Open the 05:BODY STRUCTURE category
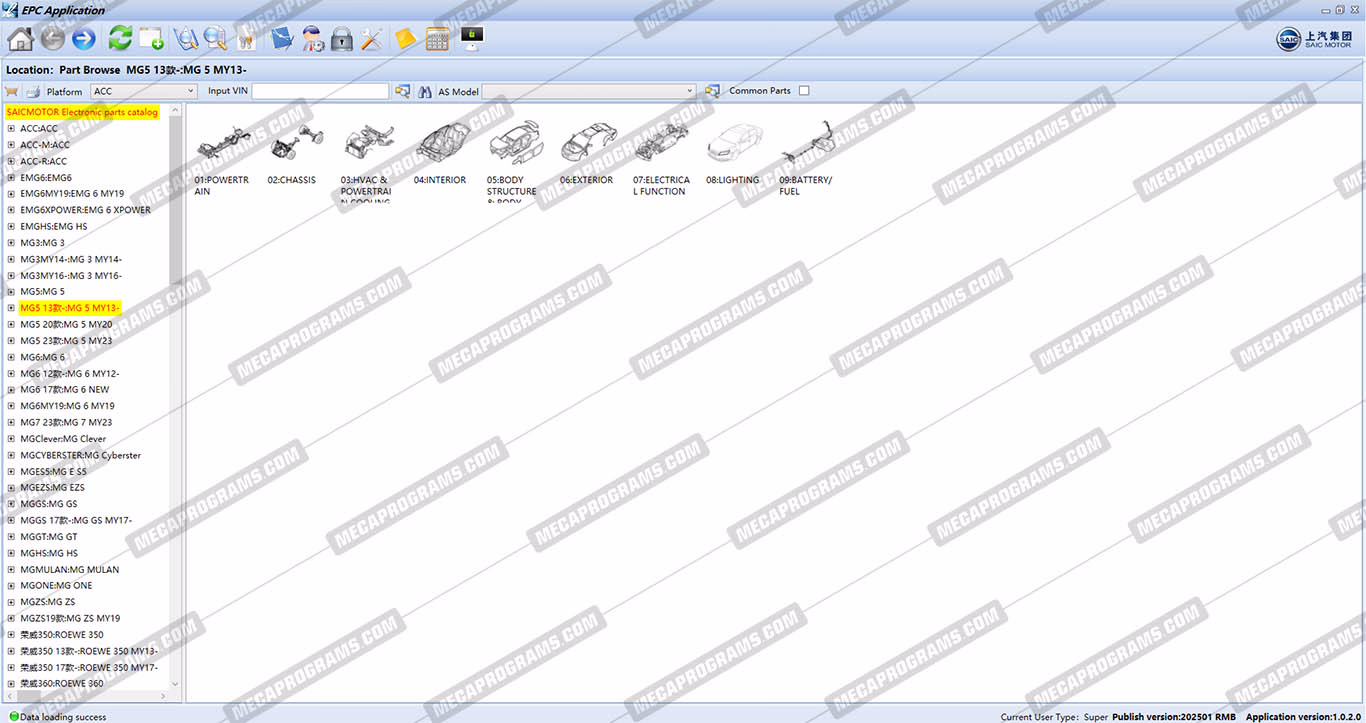The width and height of the screenshot is (1366, 723). [x=513, y=162]
